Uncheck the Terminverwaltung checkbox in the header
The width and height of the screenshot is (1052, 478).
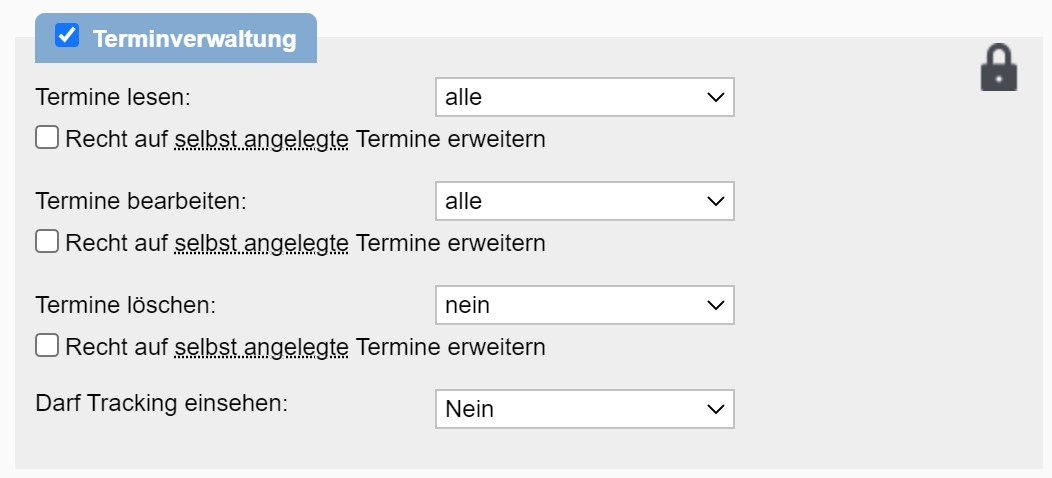pyautogui.click(x=67, y=36)
